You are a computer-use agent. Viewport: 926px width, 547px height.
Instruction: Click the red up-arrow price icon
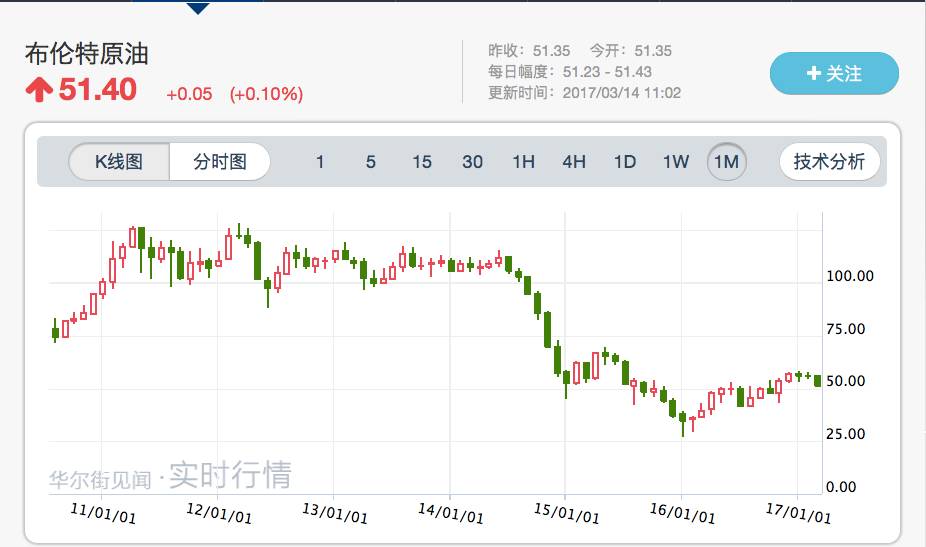39,90
